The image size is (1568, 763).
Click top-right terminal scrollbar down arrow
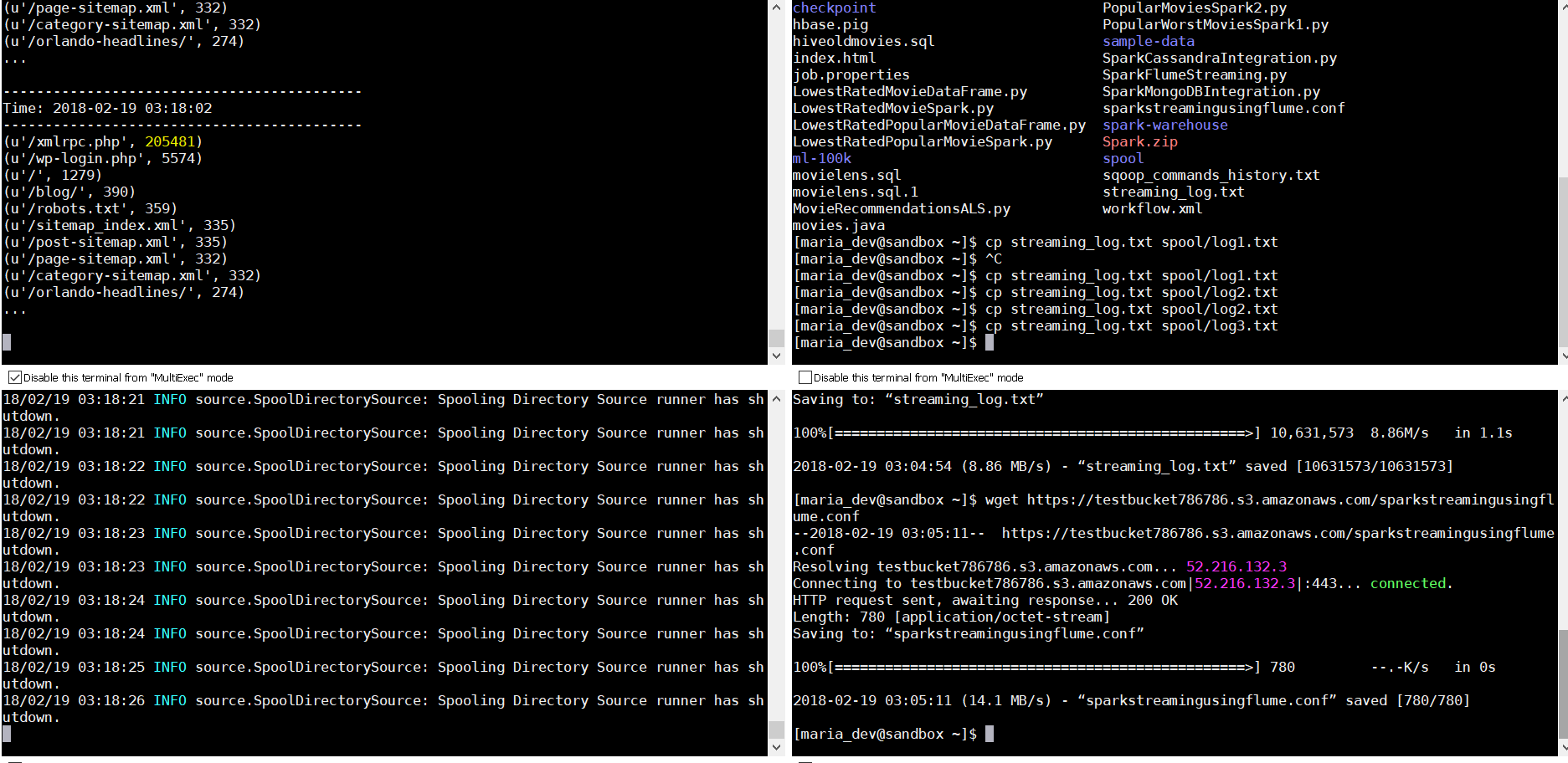pyautogui.click(x=1562, y=356)
